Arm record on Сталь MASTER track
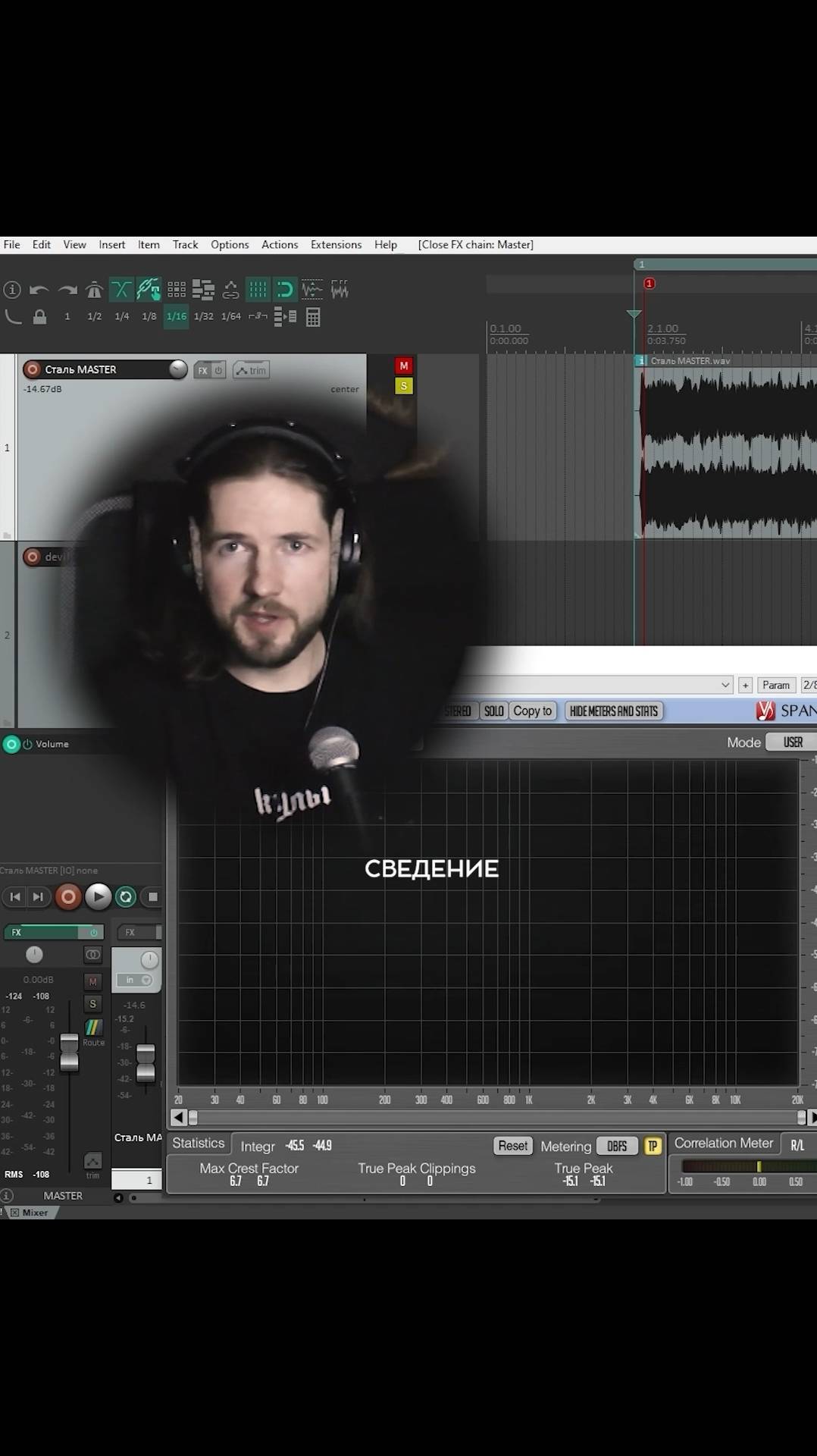 pyautogui.click(x=33, y=369)
